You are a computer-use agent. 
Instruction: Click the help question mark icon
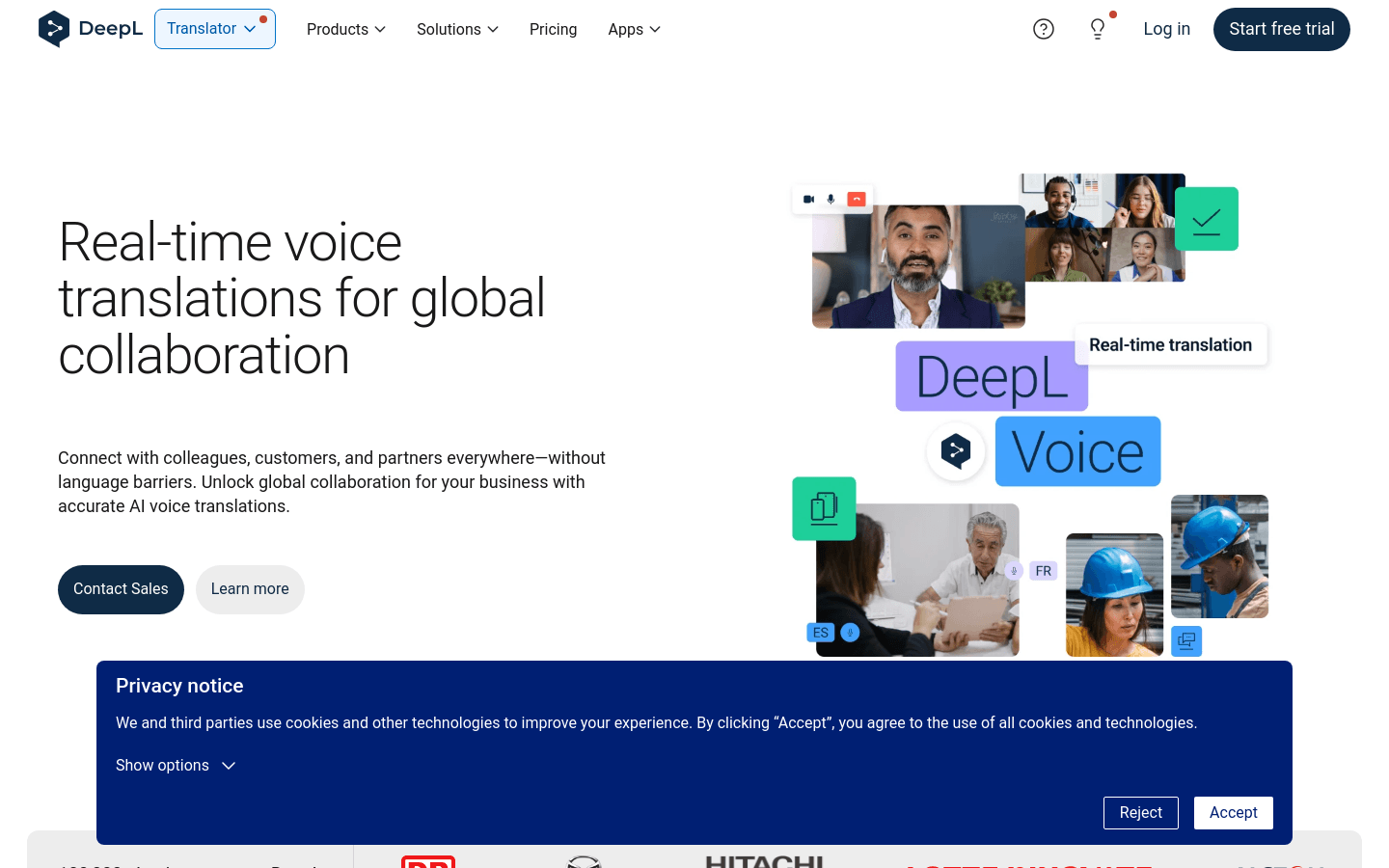pos(1044,29)
